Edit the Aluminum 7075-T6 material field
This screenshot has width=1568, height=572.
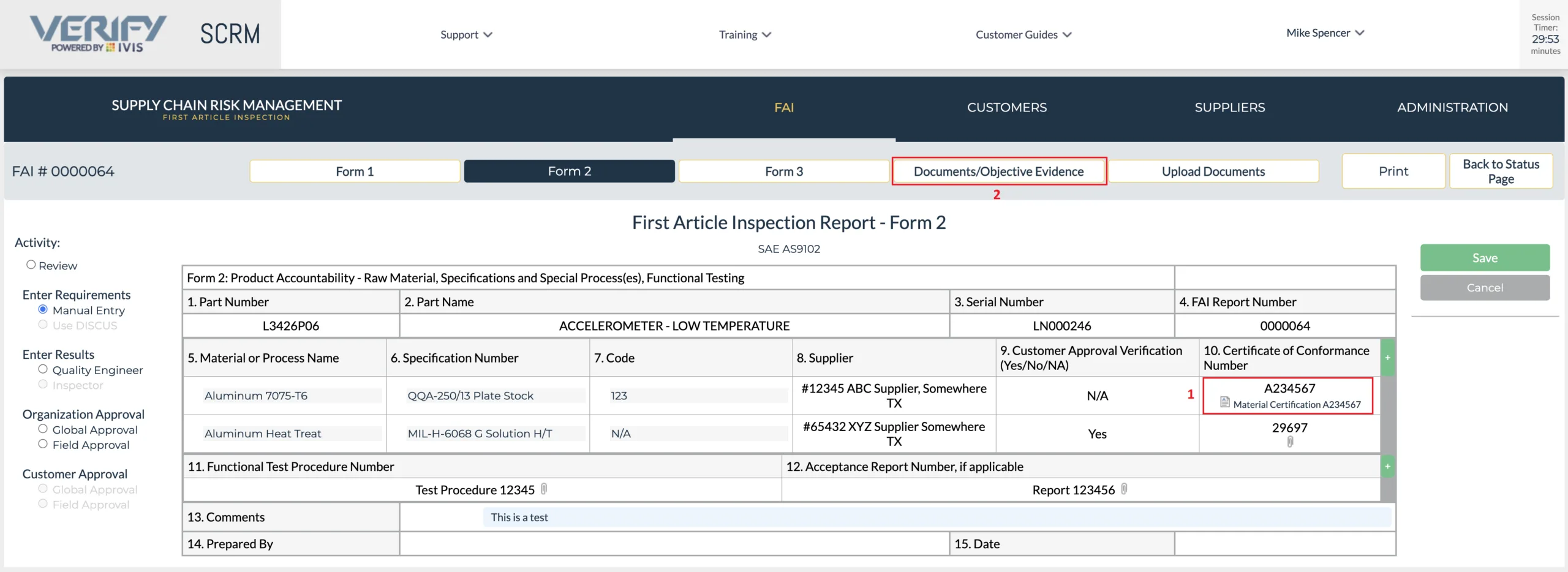pos(292,396)
